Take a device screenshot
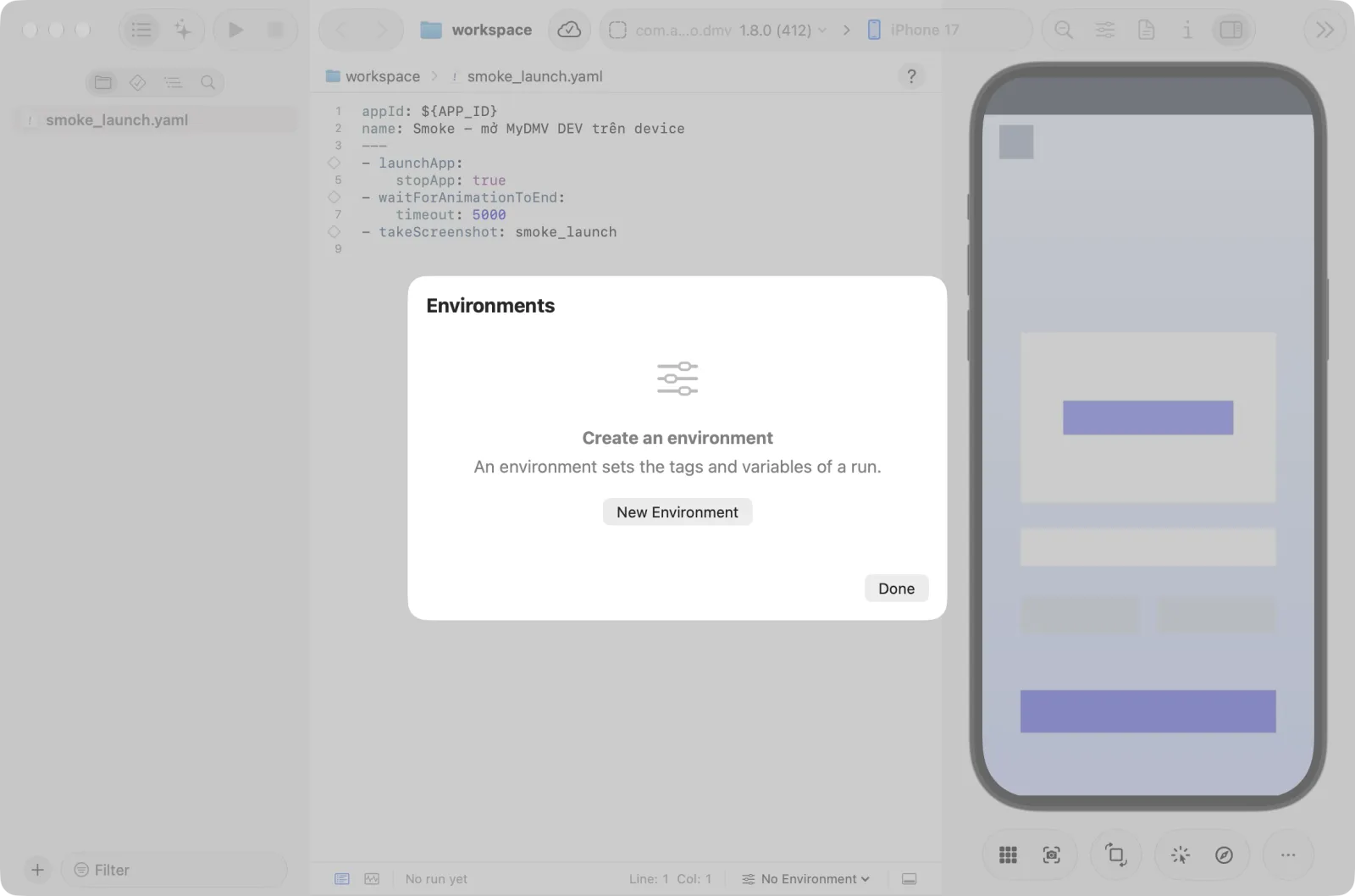The image size is (1355, 896). [x=1052, y=855]
